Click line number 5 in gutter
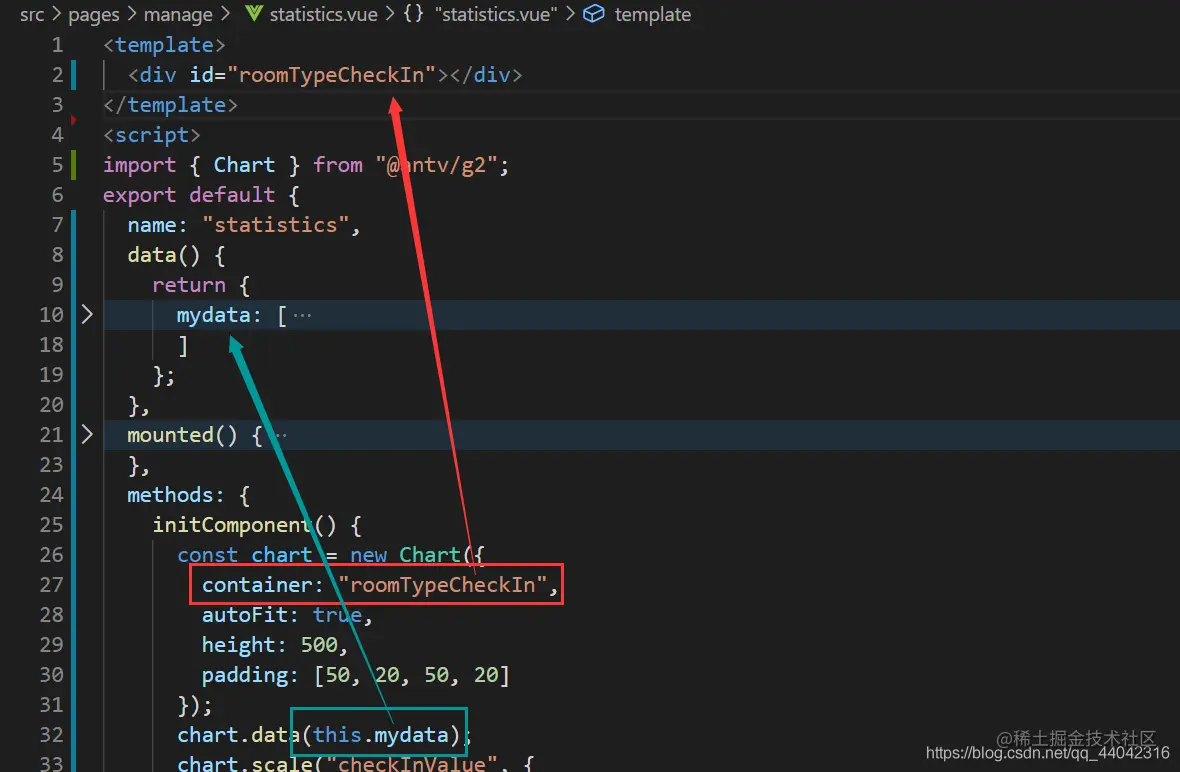The width and height of the screenshot is (1180, 772). tap(57, 165)
